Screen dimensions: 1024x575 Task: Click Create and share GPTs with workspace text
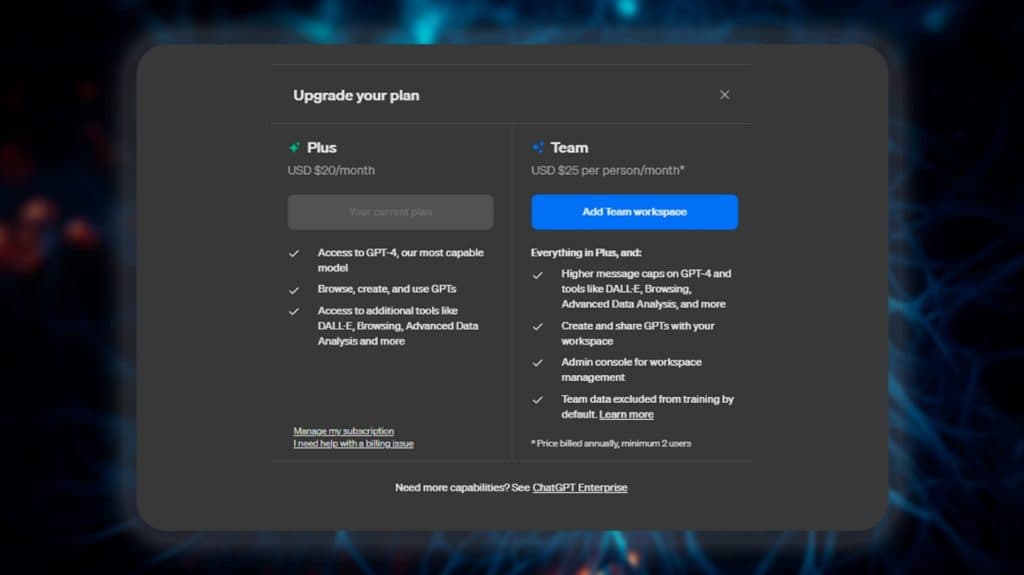(637, 333)
